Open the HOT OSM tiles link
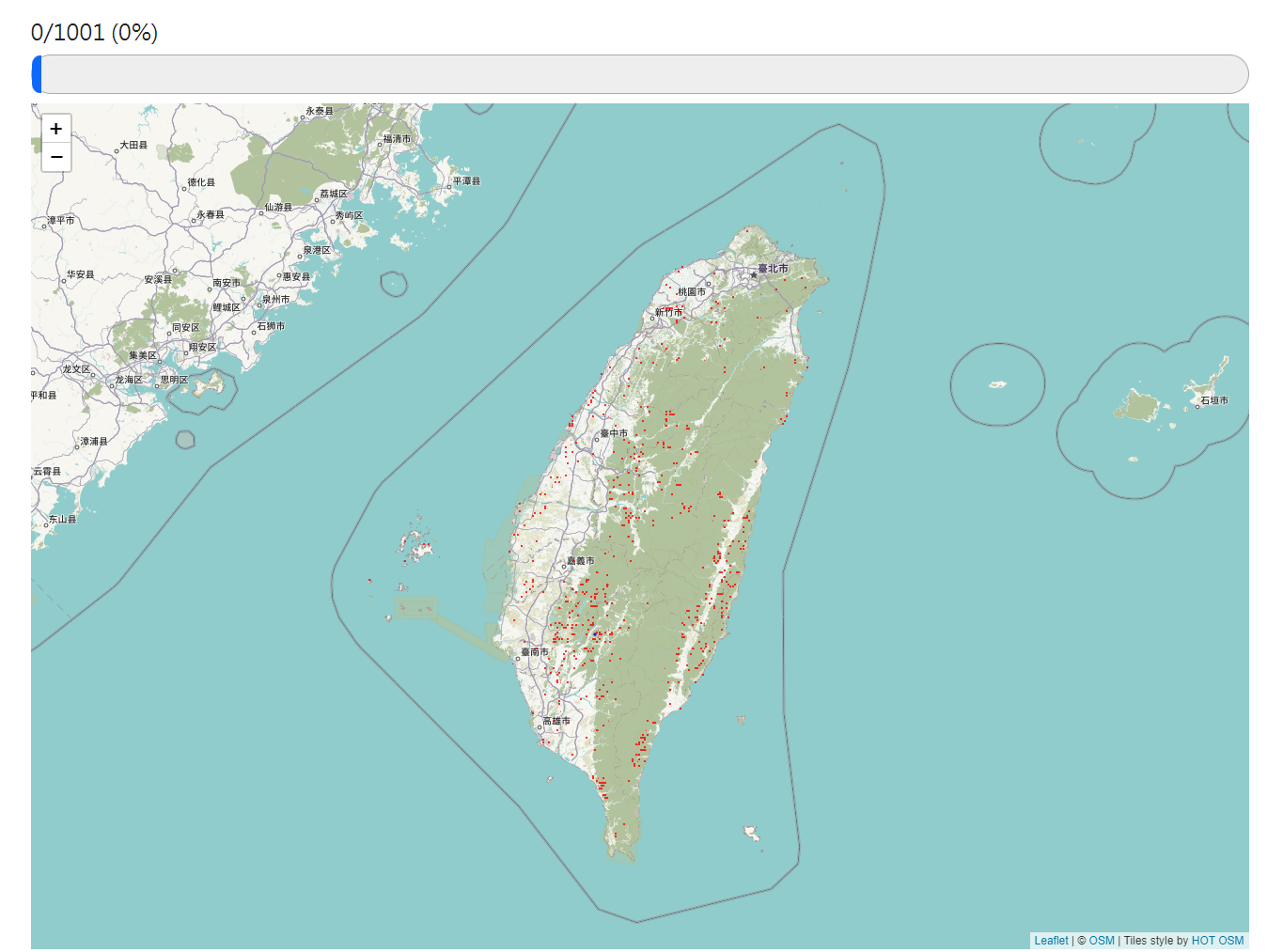This screenshot has width=1283, height=952. coord(1217,940)
